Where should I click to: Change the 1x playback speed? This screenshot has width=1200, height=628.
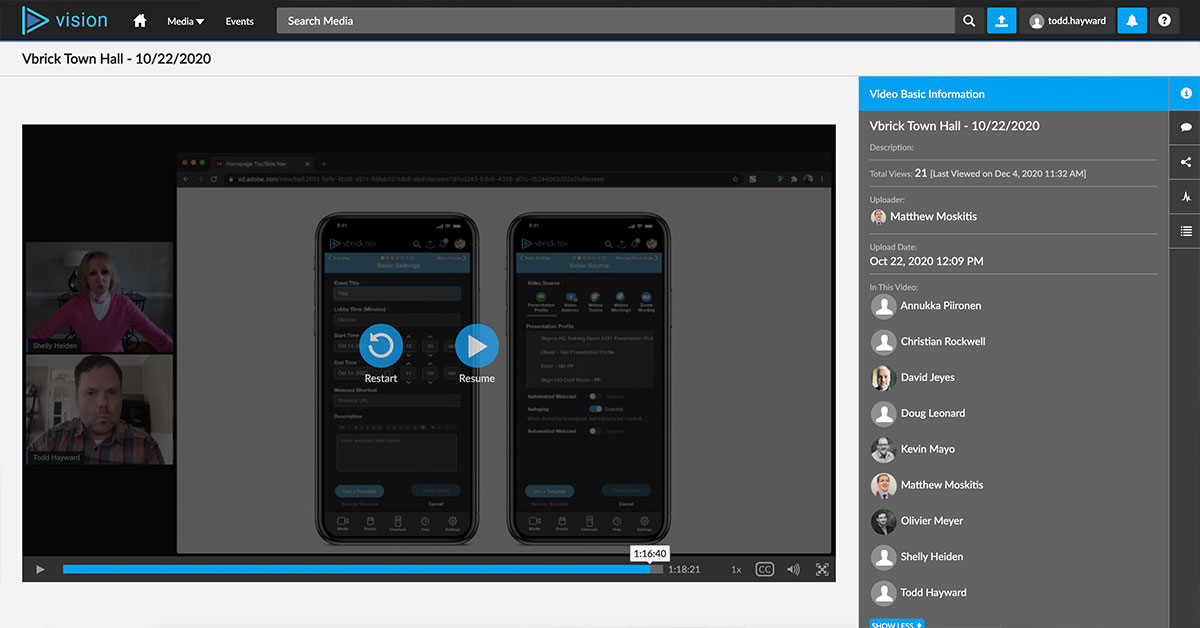pos(736,569)
